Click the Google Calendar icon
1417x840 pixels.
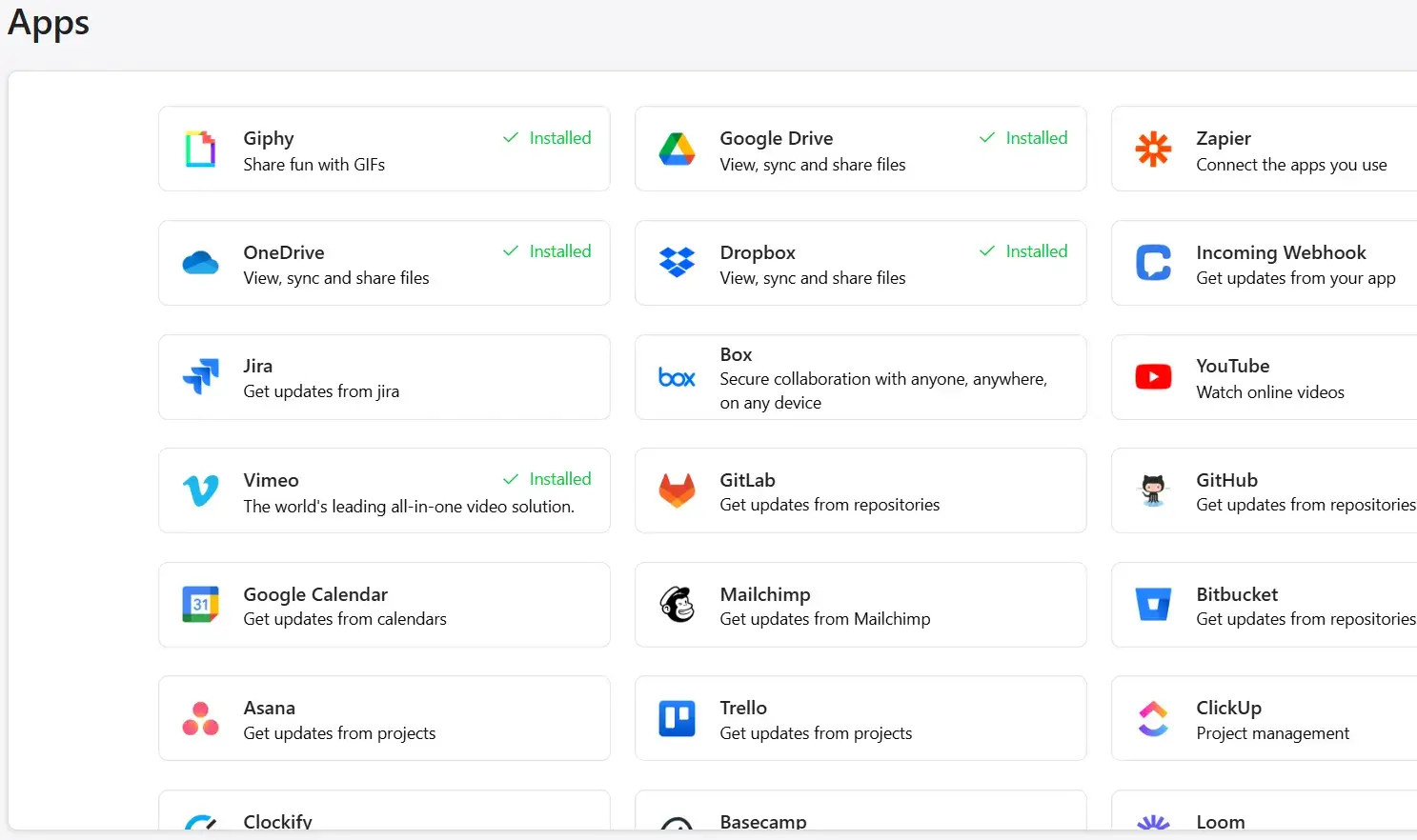click(x=200, y=605)
